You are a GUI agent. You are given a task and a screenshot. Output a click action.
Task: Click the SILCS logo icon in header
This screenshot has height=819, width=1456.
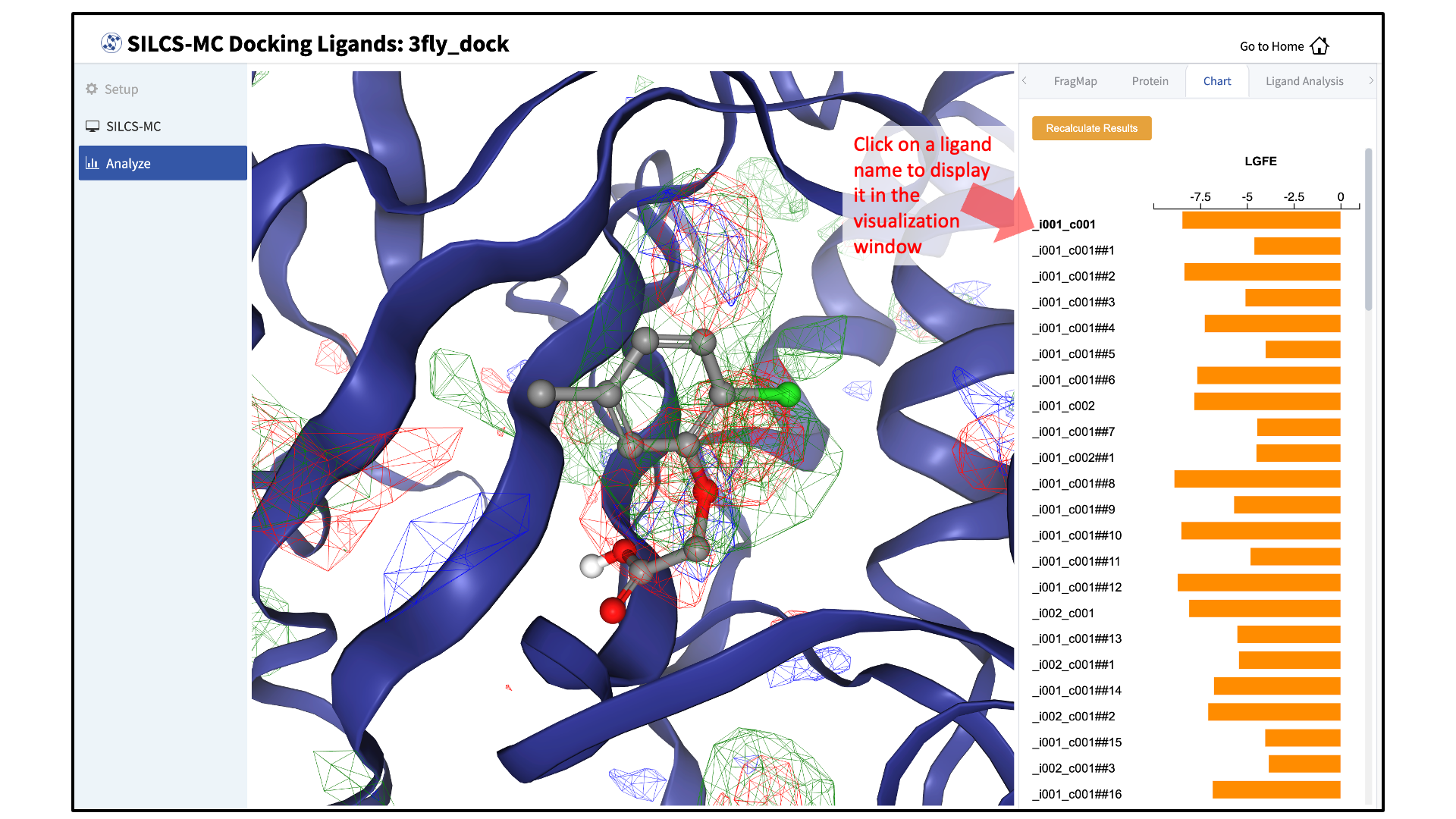point(111,43)
